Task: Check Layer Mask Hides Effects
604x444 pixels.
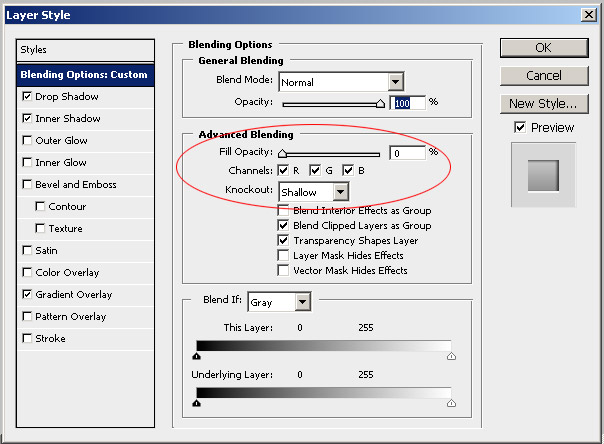Action: point(283,255)
